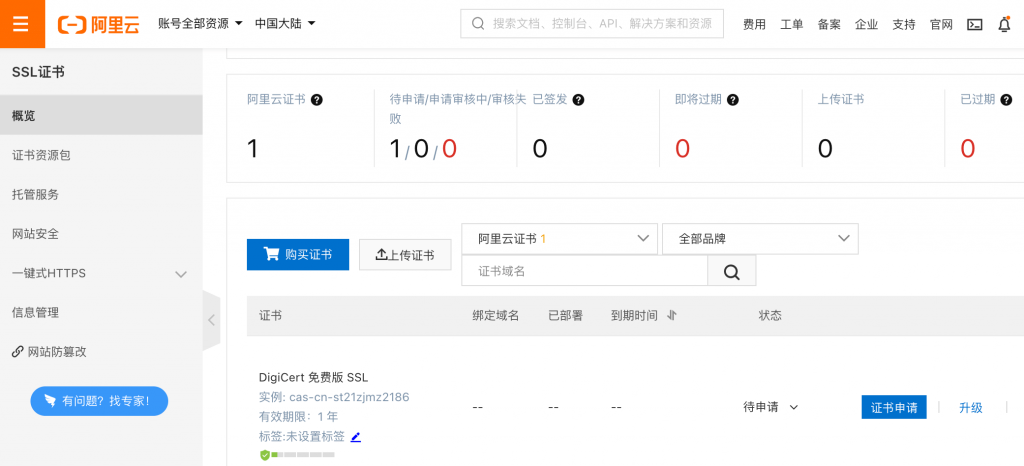The width and height of the screenshot is (1024, 466).
Task: Click 已部署 column header
Action: 566,316
